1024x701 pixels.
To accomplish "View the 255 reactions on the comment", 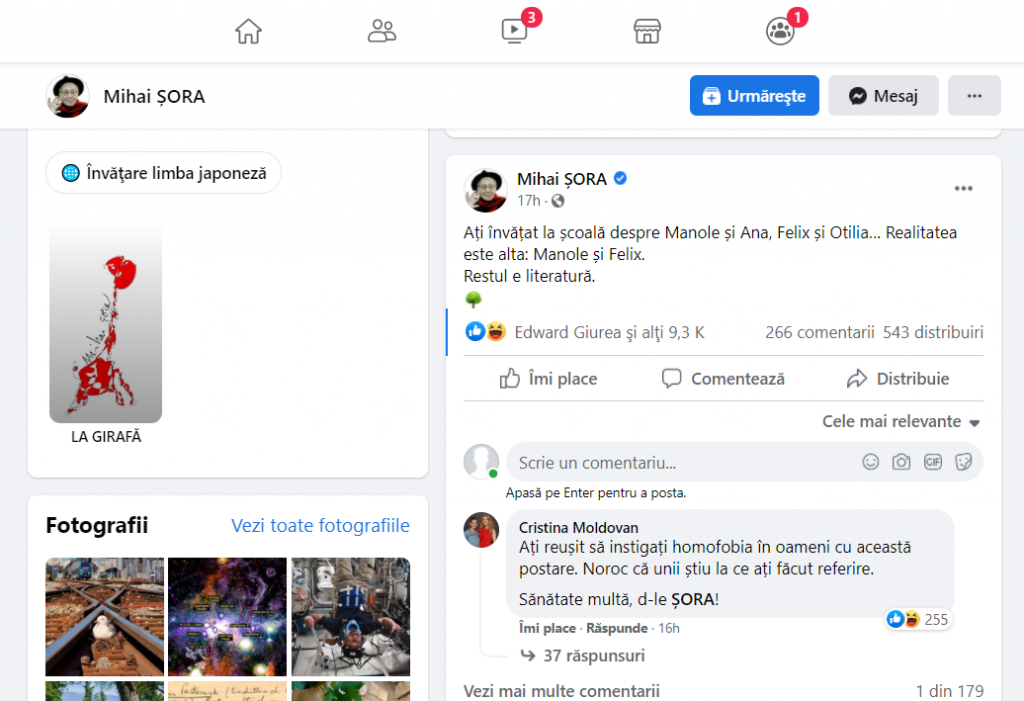I will [918, 619].
